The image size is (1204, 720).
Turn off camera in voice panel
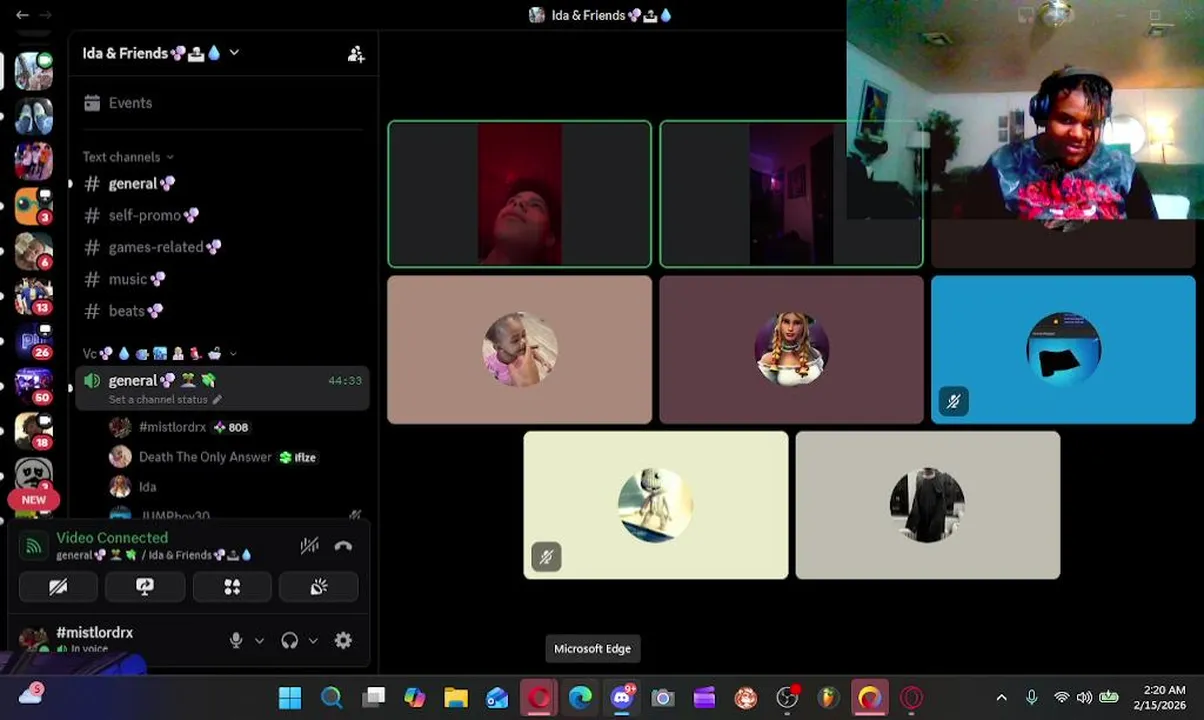58,587
